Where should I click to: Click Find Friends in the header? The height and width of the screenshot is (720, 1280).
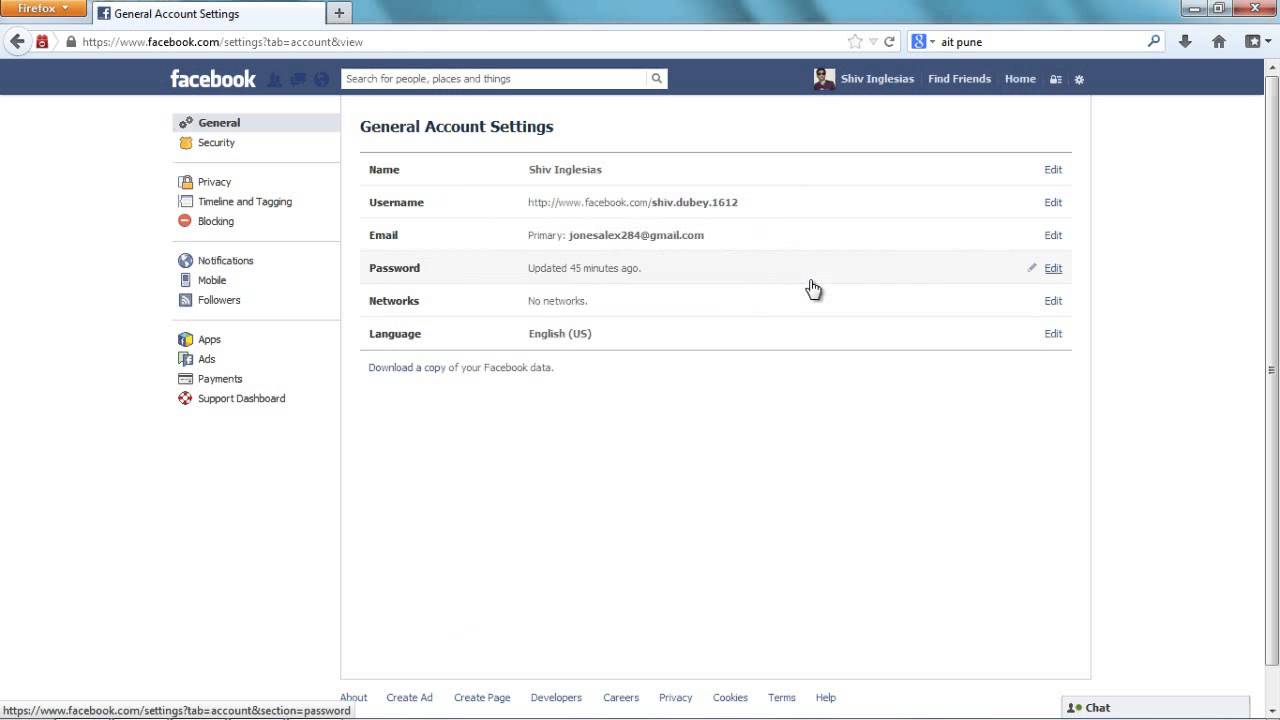pos(959,79)
